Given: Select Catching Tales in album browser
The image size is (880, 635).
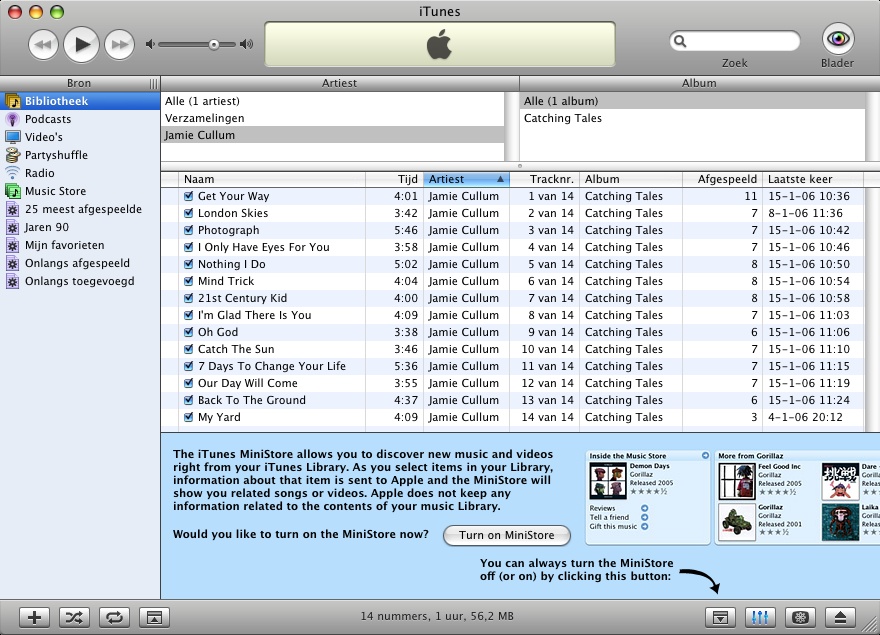Looking at the screenshot, I should pos(692,118).
